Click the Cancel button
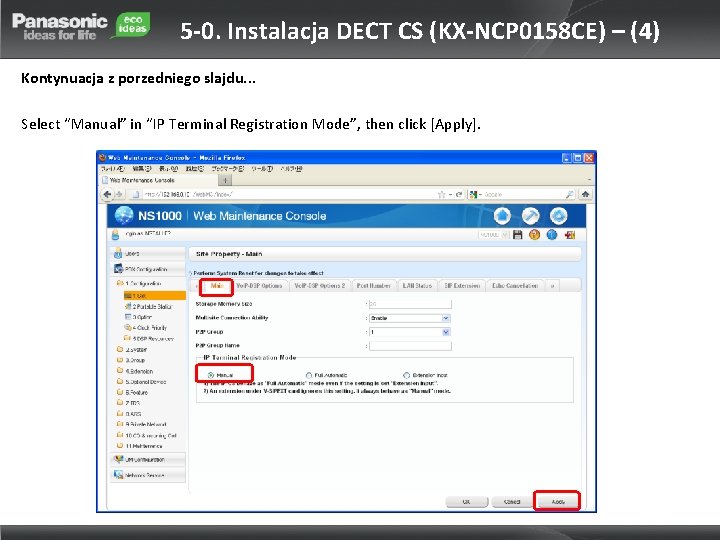Image resolution: width=720 pixels, height=540 pixels. (512, 501)
